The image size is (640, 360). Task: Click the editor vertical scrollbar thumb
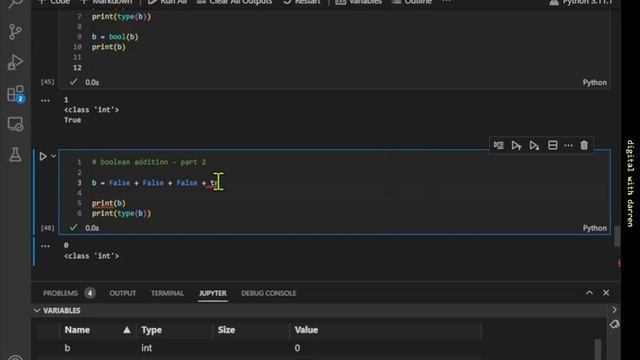[x=617, y=237]
